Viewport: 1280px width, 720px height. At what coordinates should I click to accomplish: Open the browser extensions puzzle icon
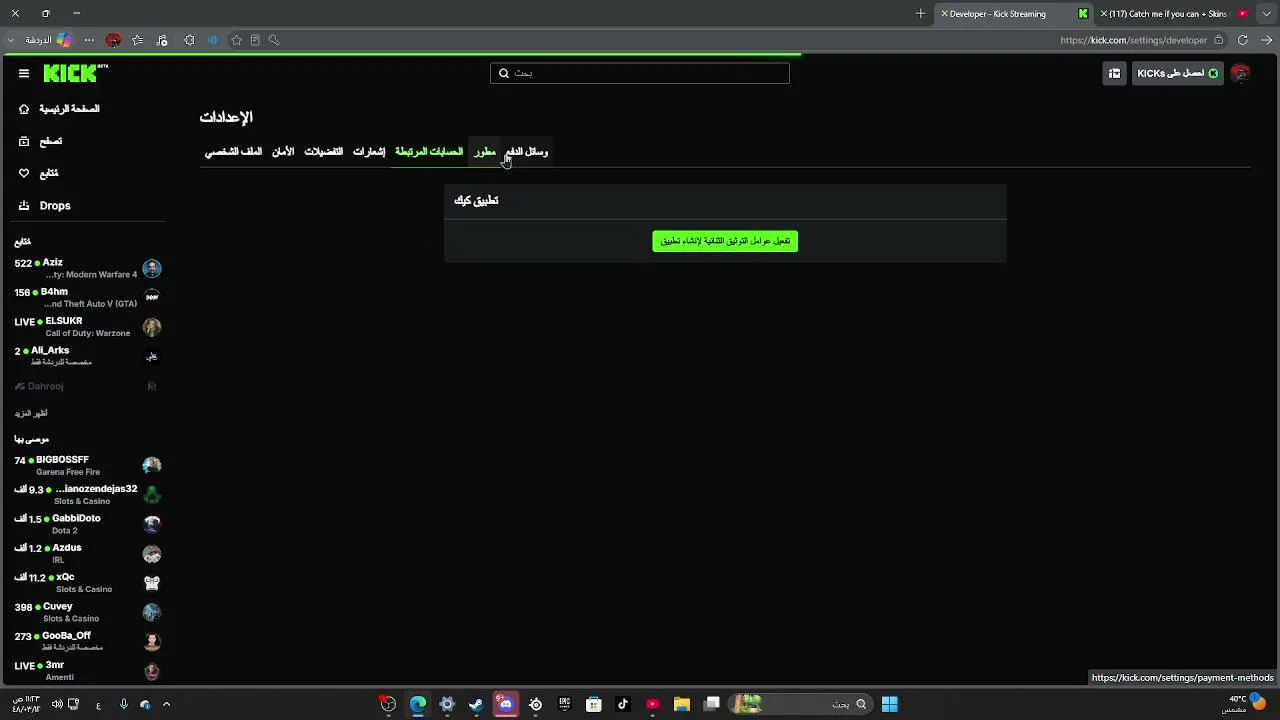pyautogui.click(x=189, y=40)
